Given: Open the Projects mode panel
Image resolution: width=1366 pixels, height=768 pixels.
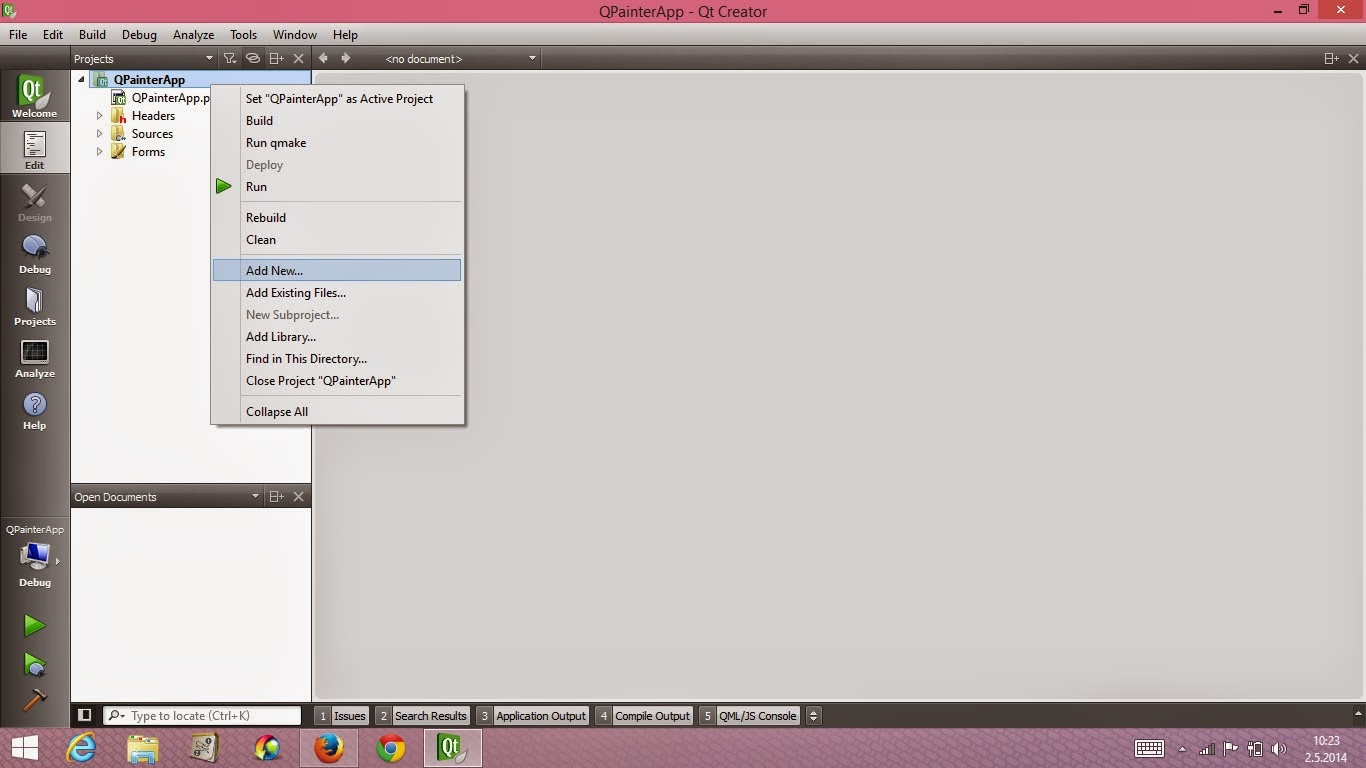Looking at the screenshot, I should 34,305.
